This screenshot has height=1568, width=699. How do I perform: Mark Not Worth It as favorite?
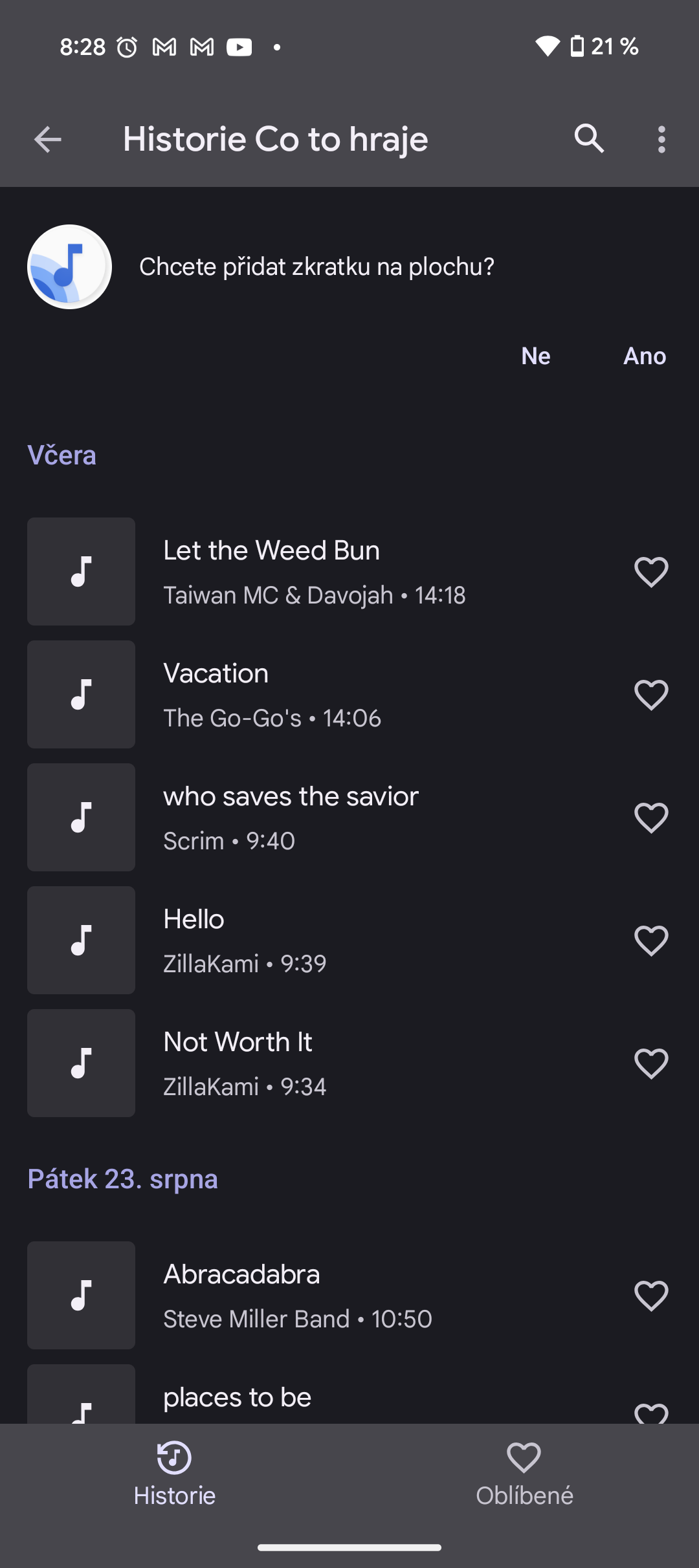coord(650,1063)
